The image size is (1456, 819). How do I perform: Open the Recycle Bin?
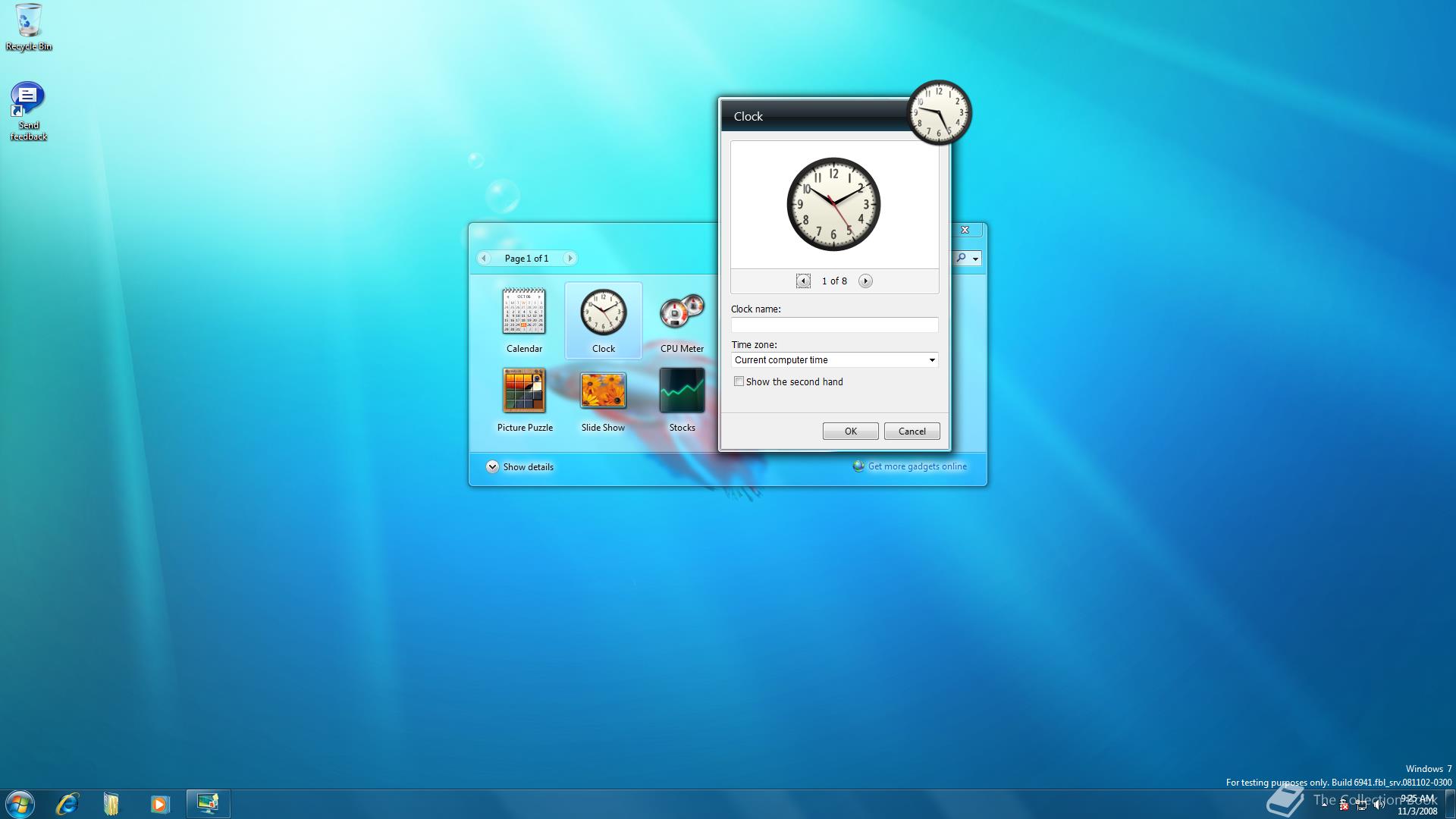(x=29, y=27)
